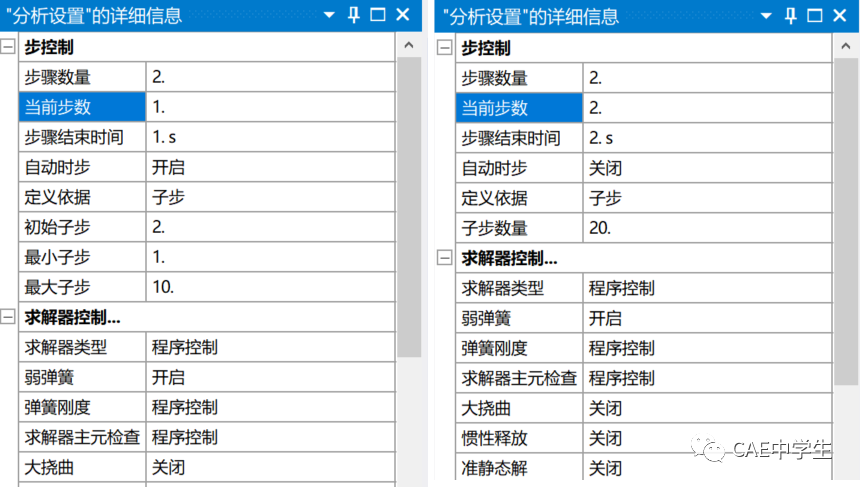Pin the right analysis settings panel

coord(790,15)
